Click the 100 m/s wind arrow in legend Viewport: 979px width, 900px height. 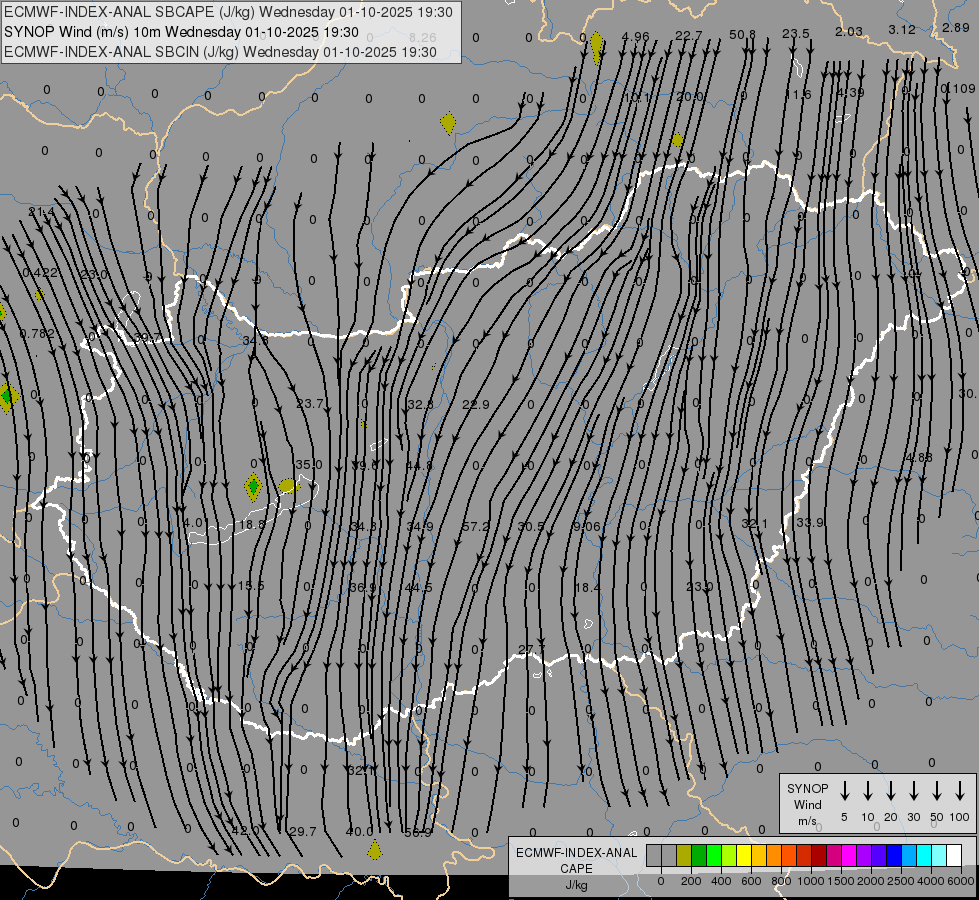[960, 791]
